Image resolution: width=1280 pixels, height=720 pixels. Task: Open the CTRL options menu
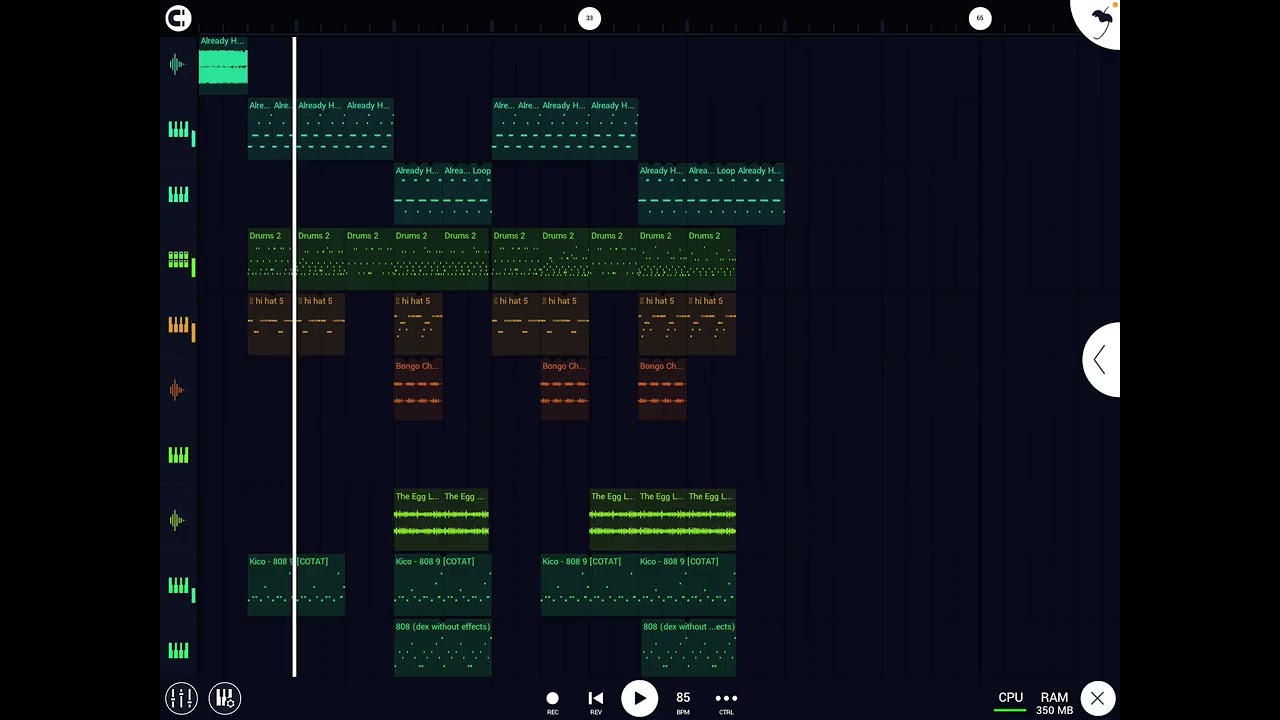pyautogui.click(x=726, y=702)
